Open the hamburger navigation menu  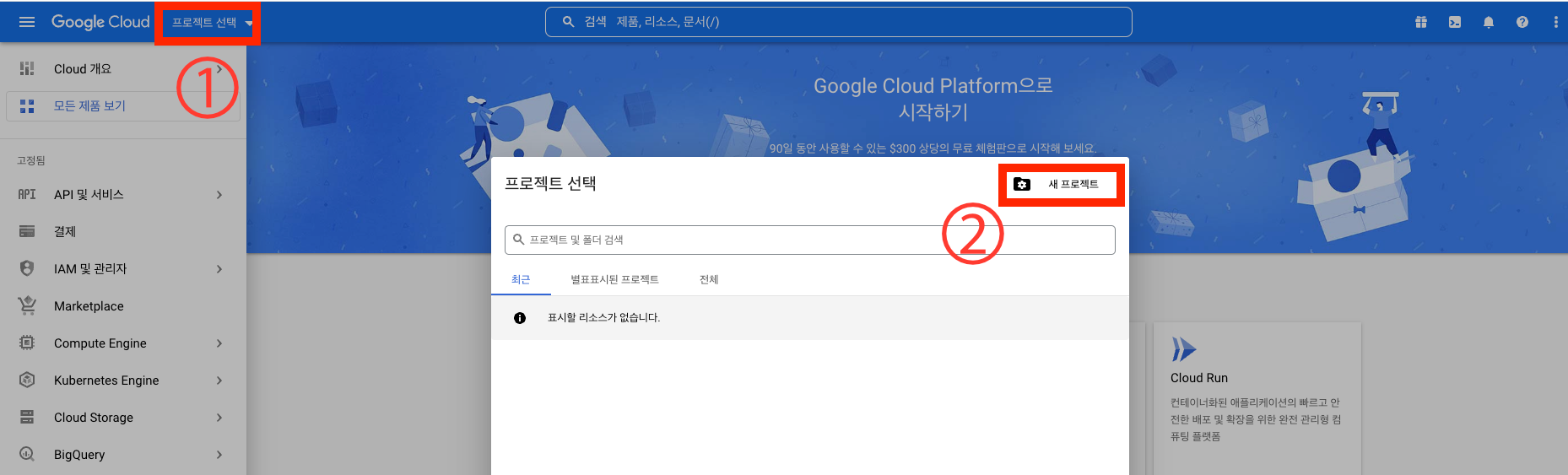(27, 22)
